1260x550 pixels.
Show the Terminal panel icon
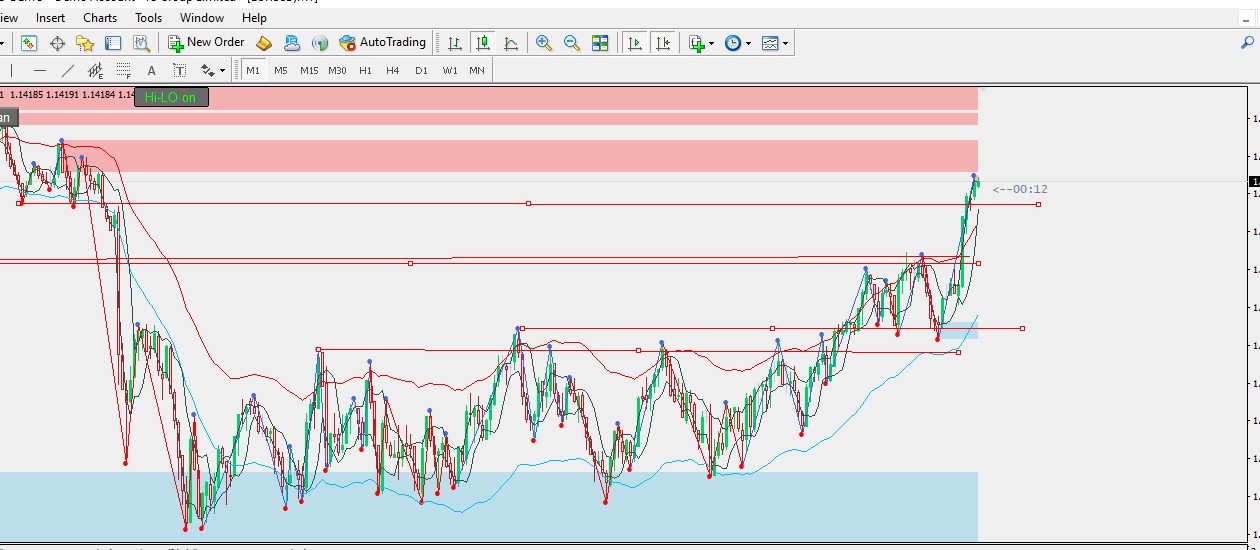click(x=113, y=43)
